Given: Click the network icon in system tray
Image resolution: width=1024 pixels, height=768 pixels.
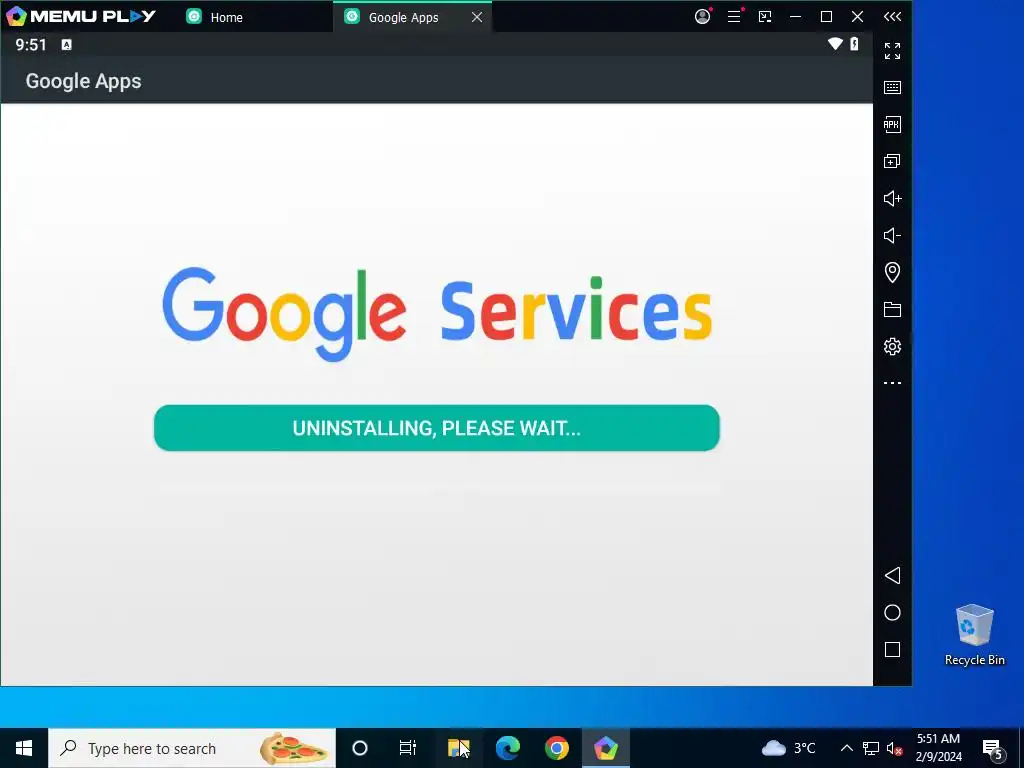Looking at the screenshot, I should pyautogui.click(x=871, y=748).
